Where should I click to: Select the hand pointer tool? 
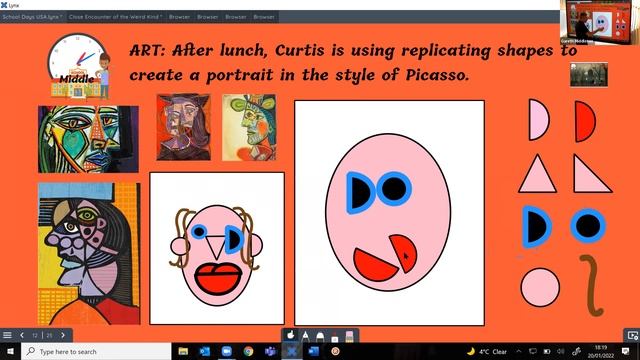coord(291,336)
